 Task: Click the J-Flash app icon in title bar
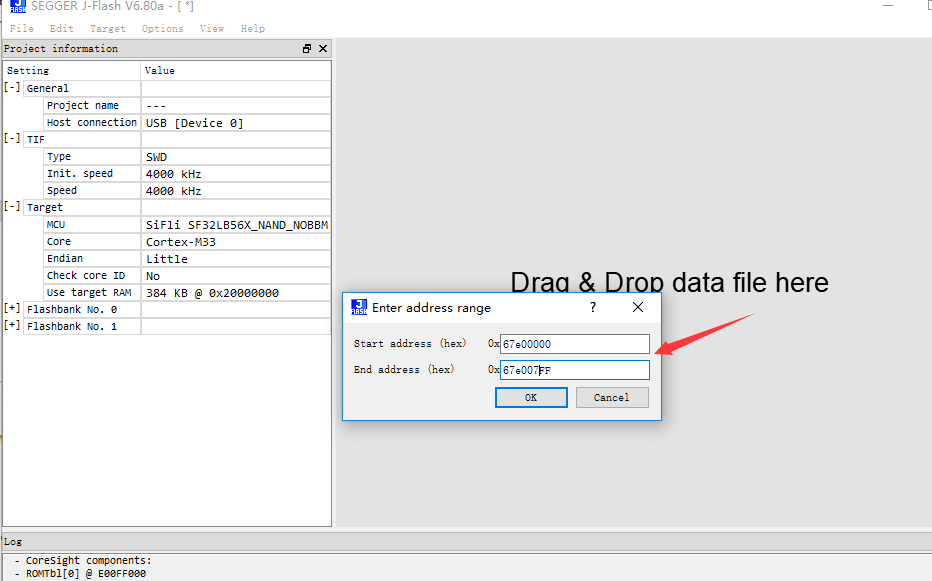tap(18, 6)
